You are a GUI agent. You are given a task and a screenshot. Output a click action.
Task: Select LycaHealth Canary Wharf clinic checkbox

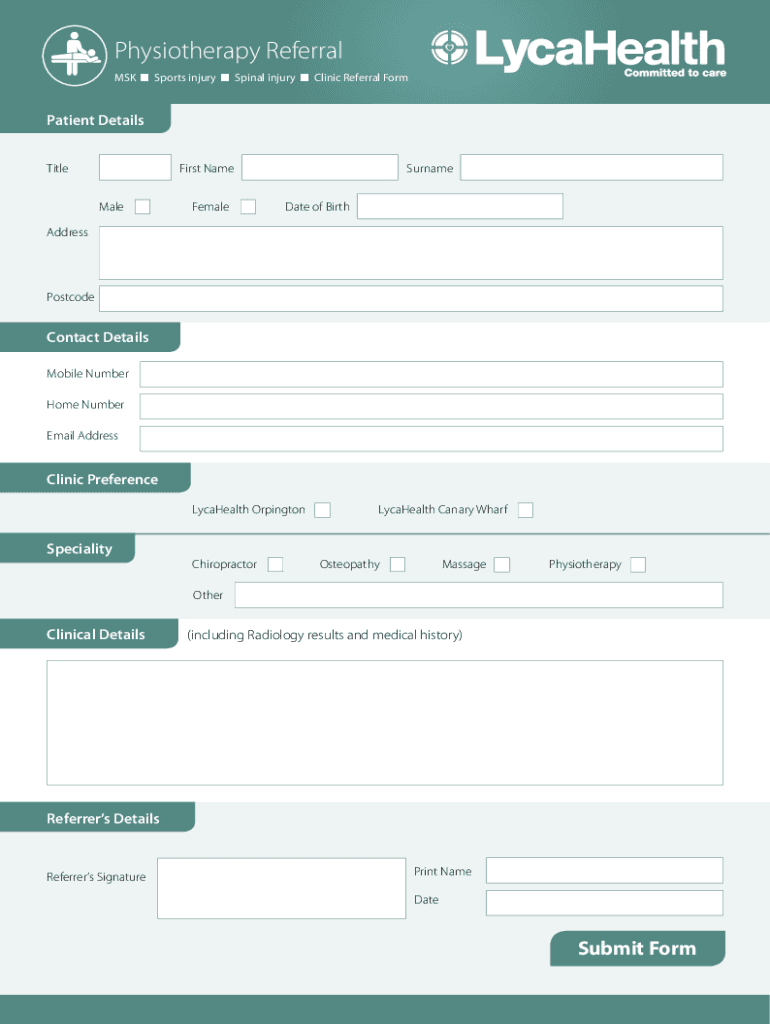[x=525, y=510]
